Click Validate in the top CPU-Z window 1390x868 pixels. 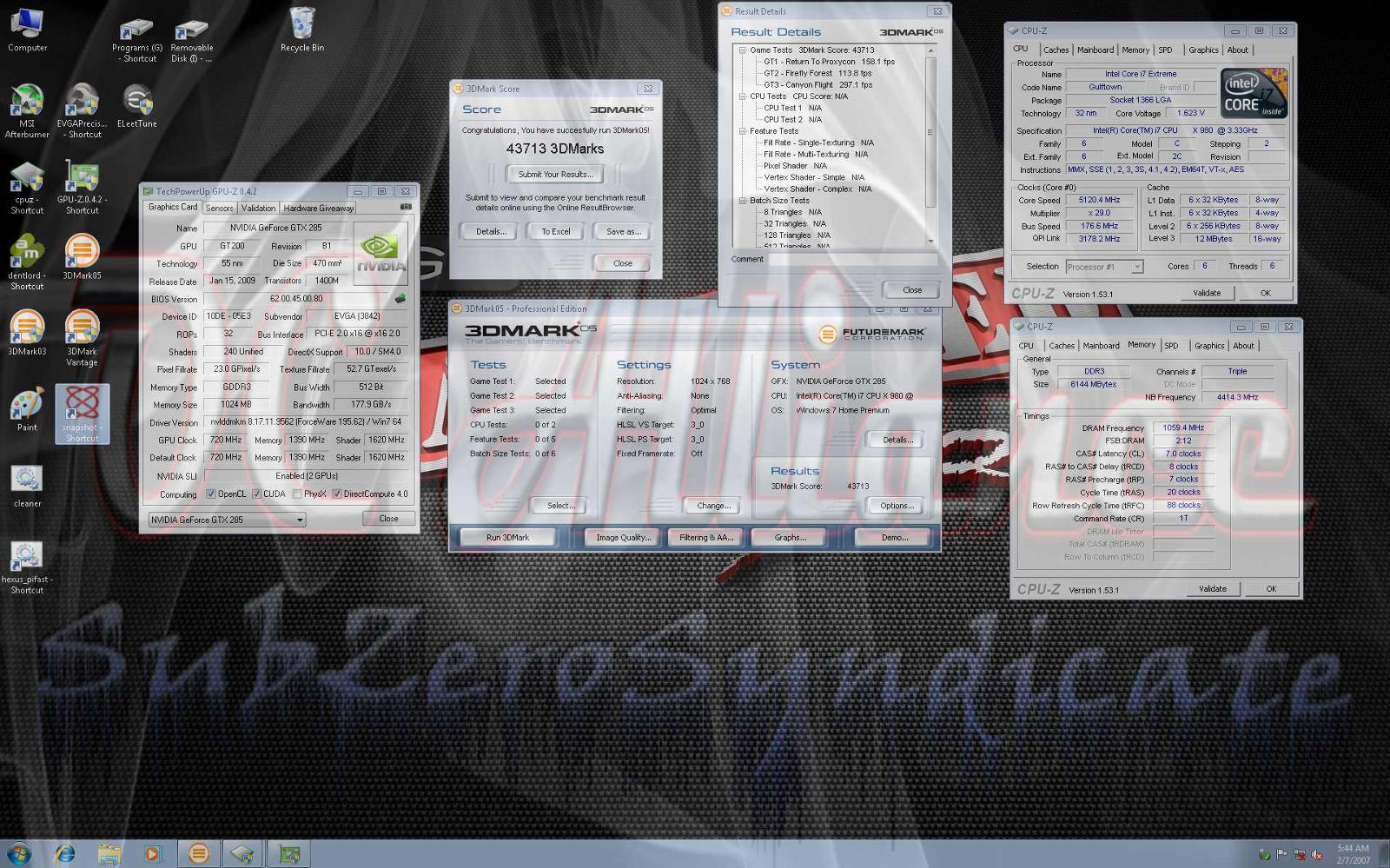(x=1207, y=293)
